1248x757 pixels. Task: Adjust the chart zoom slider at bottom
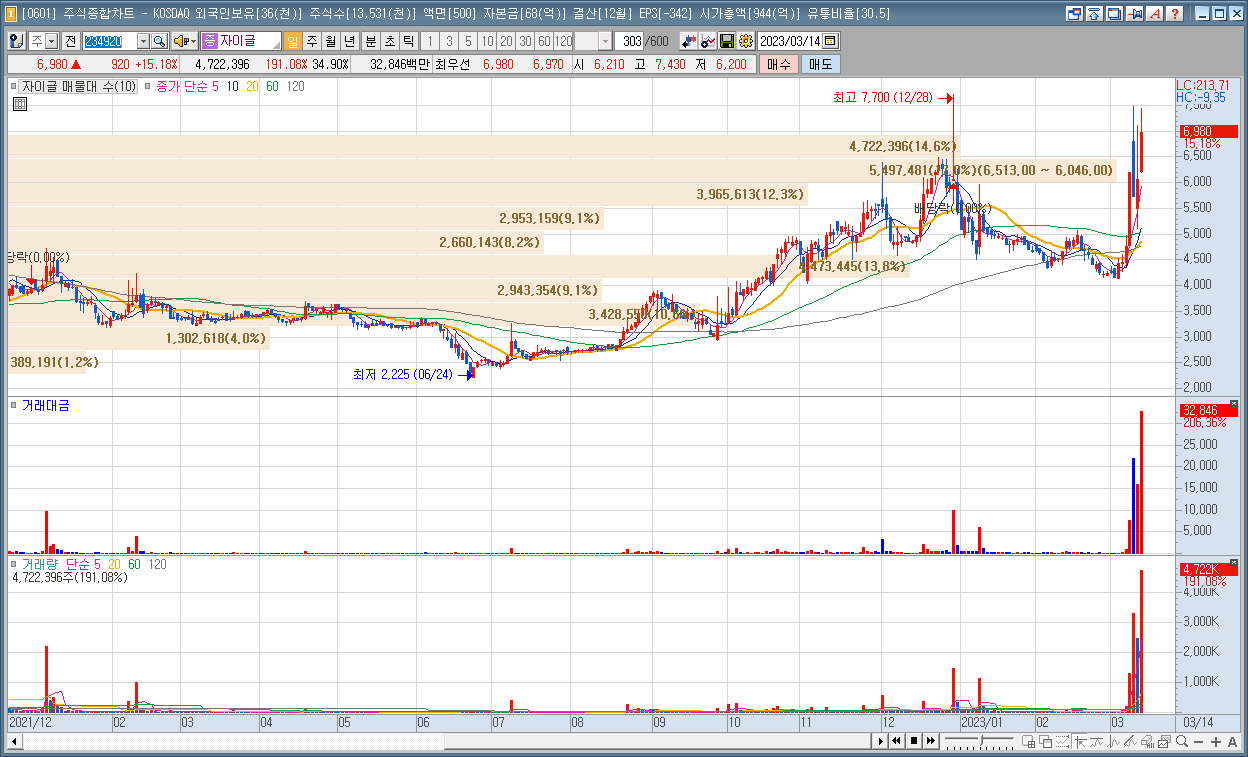[x=981, y=740]
